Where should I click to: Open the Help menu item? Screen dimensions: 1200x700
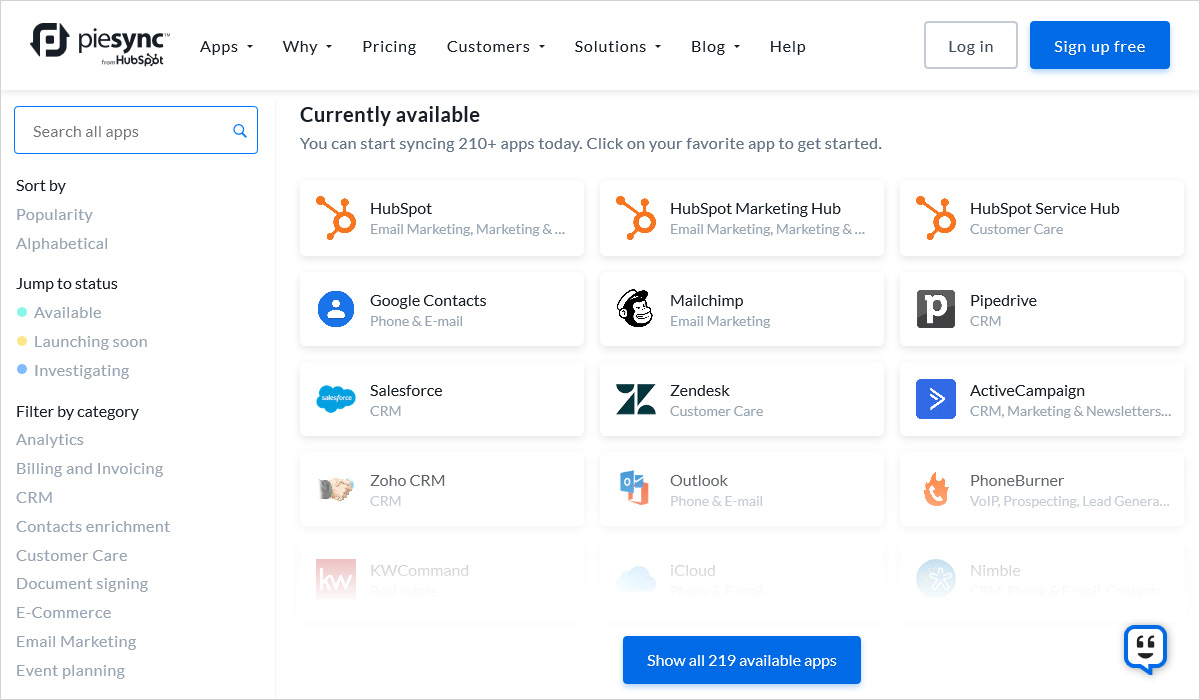click(x=787, y=47)
